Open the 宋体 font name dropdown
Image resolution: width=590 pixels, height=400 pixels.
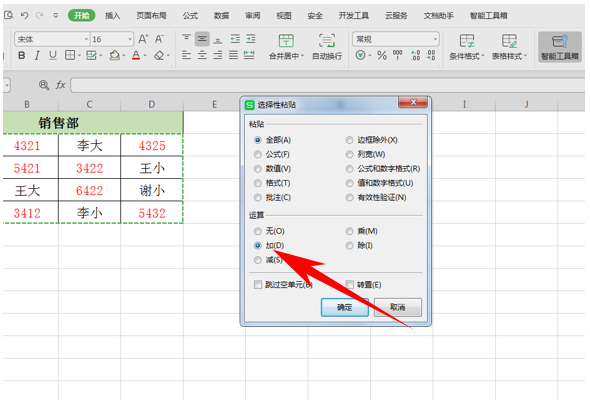click(x=86, y=39)
